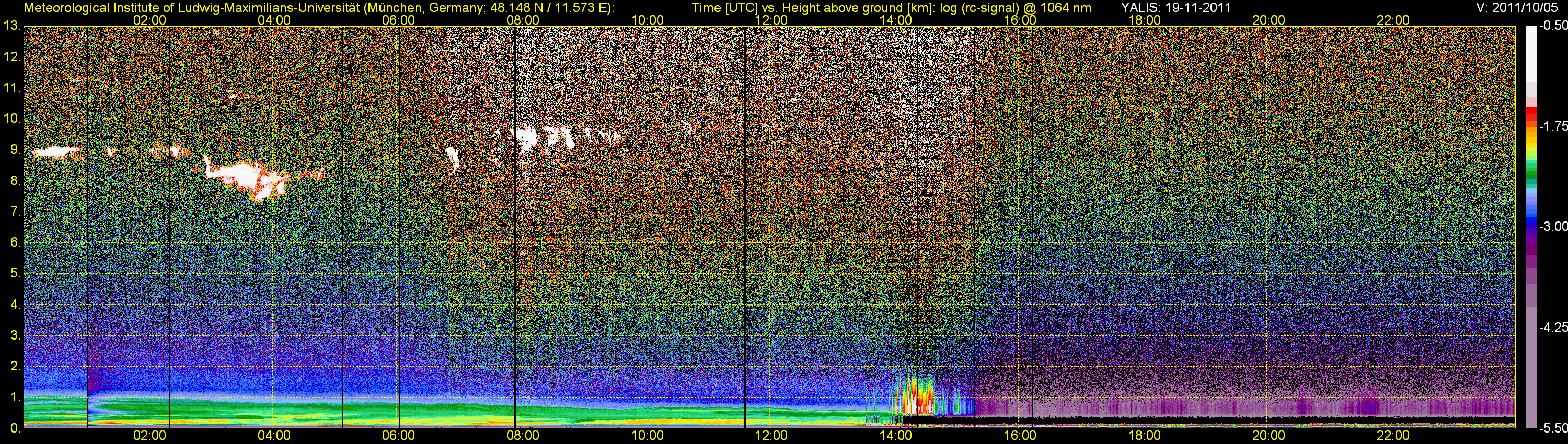This screenshot has height=444, width=1568.
Task: Click "04:00" on the bottom time axis
Action: [x=274, y=436]
